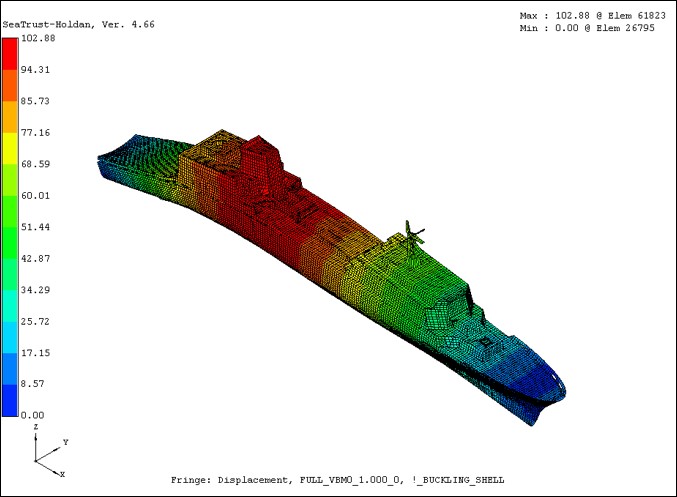Image resolution: width=677 pixels, height=497 pixels.
Task: Click the XYZ coordinate axis triad
Action: pos(50,451)
